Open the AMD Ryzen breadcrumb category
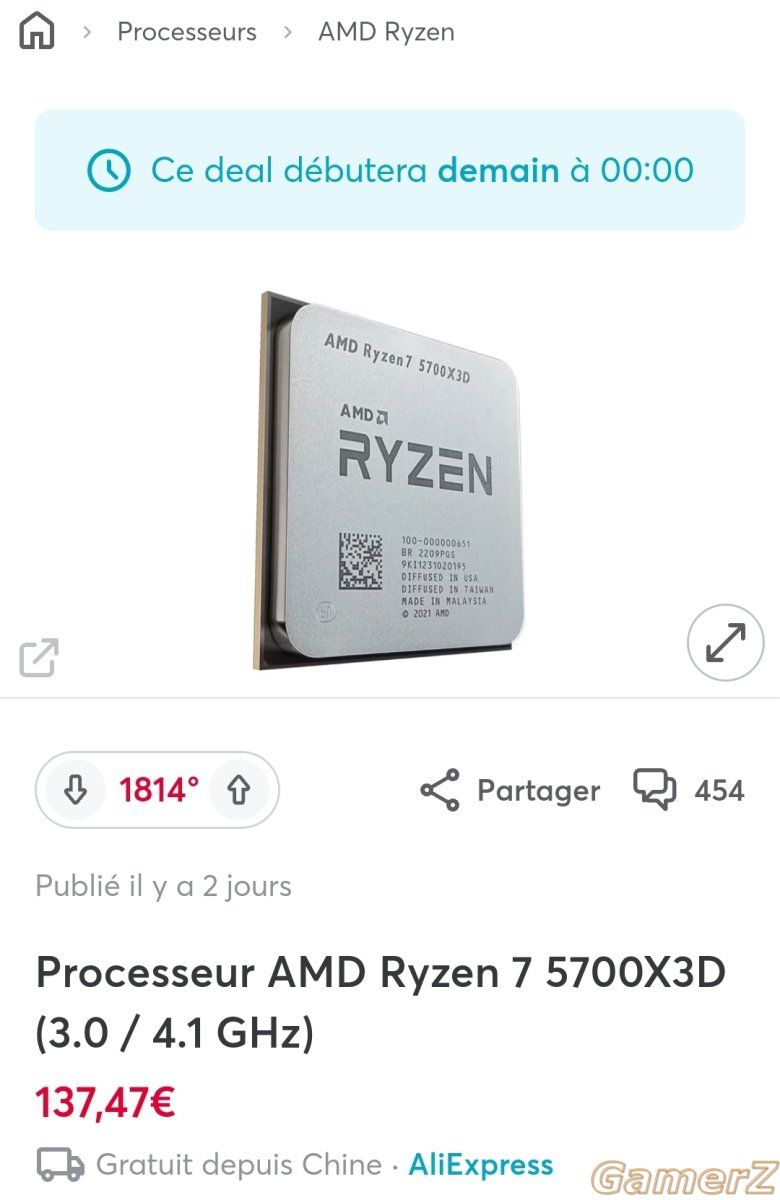 click(x=386, y=32)
